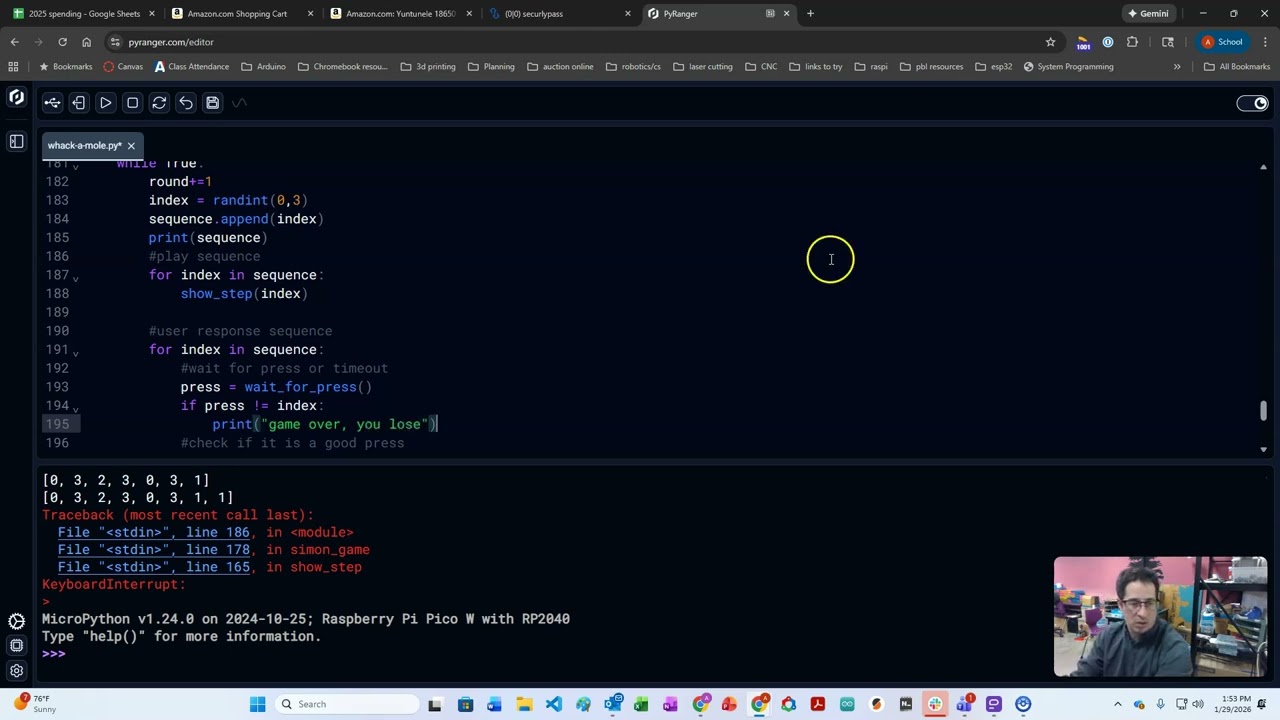Open the Canvas bookmark
The width and height of the screenshot is (1280, 720).
tap(124, 67)
